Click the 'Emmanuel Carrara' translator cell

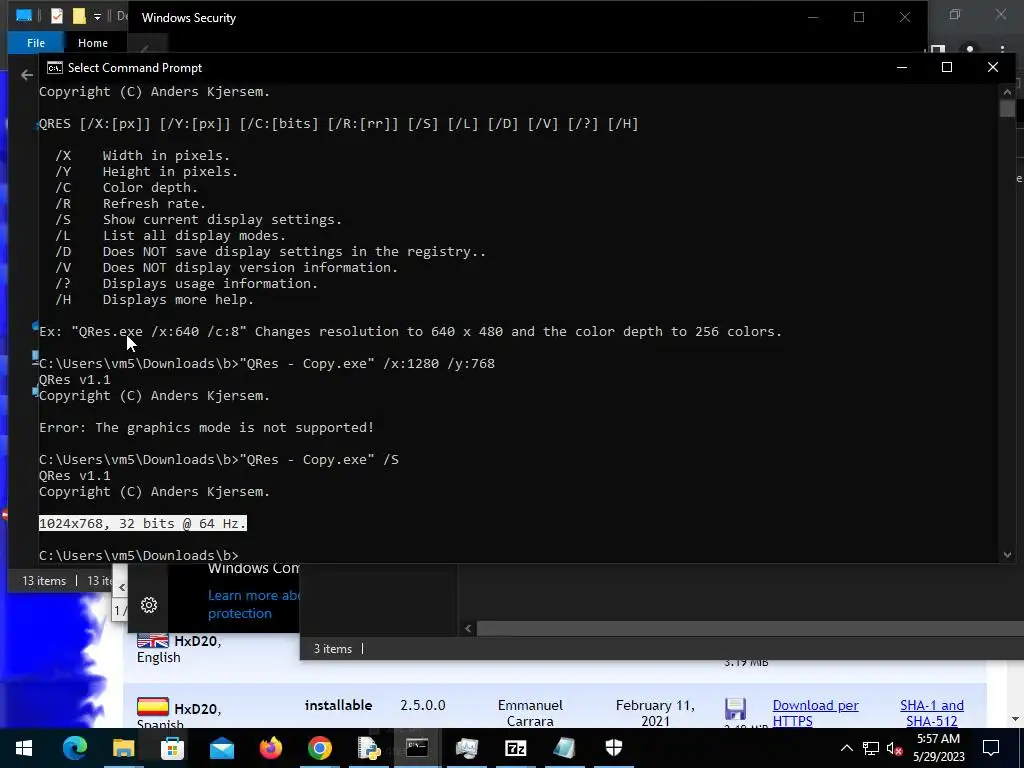(x=530, y=713)
